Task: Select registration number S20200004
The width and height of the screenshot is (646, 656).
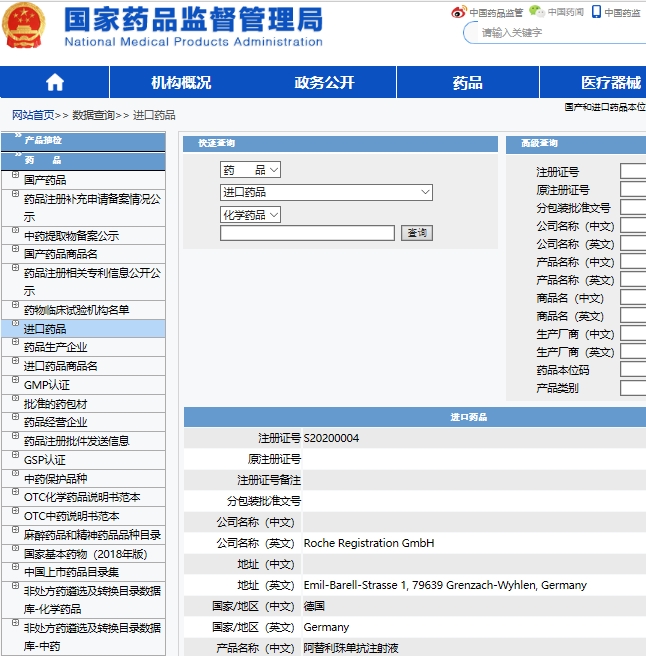Action: (x=331, y=438)
